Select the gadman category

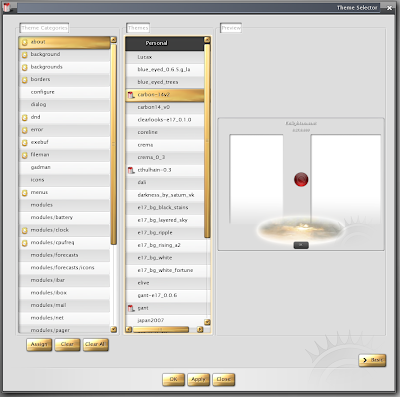(64, 168)
